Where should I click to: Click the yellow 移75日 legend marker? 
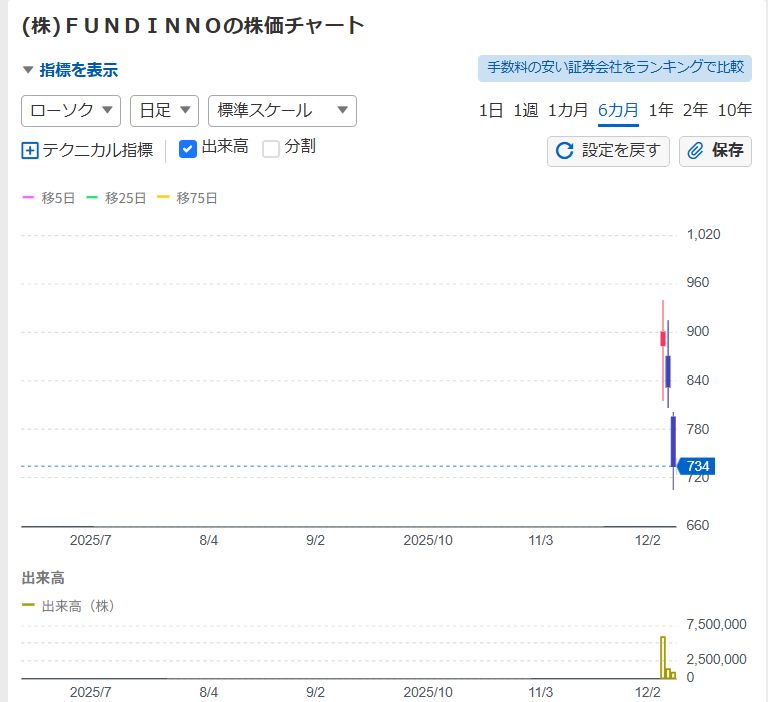click(164, 198)
